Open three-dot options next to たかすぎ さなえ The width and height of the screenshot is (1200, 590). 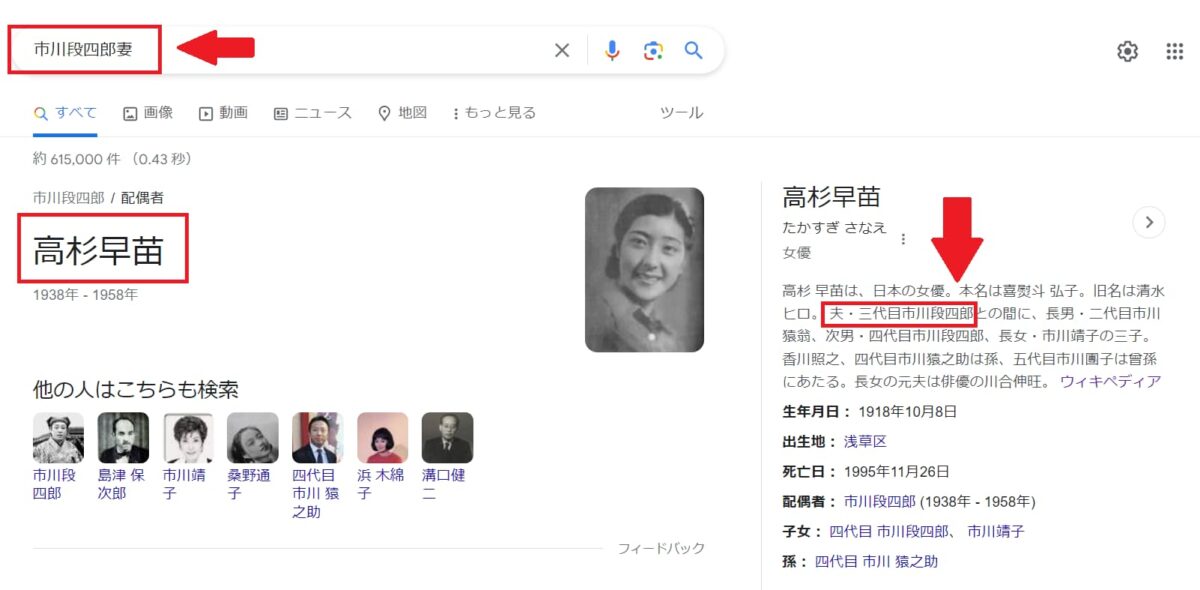point(903,239)
